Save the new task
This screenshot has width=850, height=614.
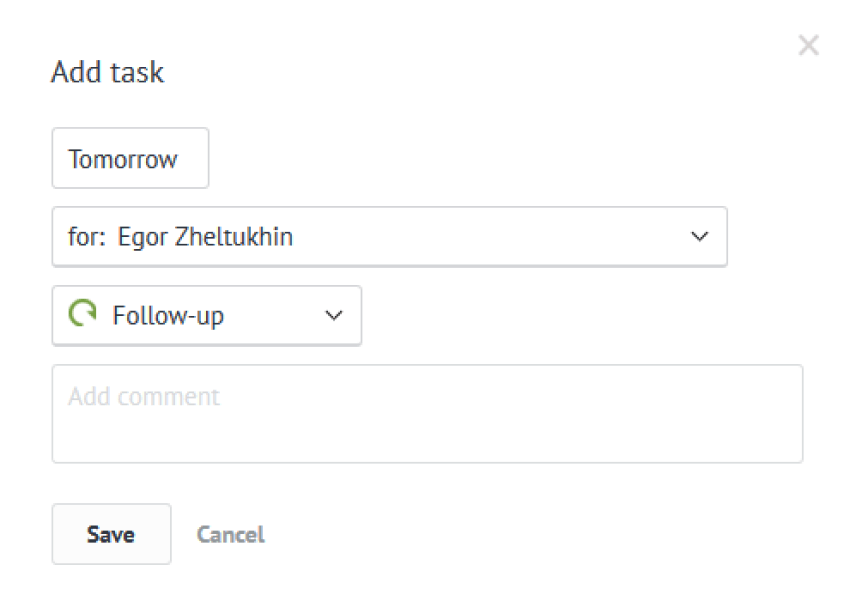pyautogui.click(x=111, y=534)
